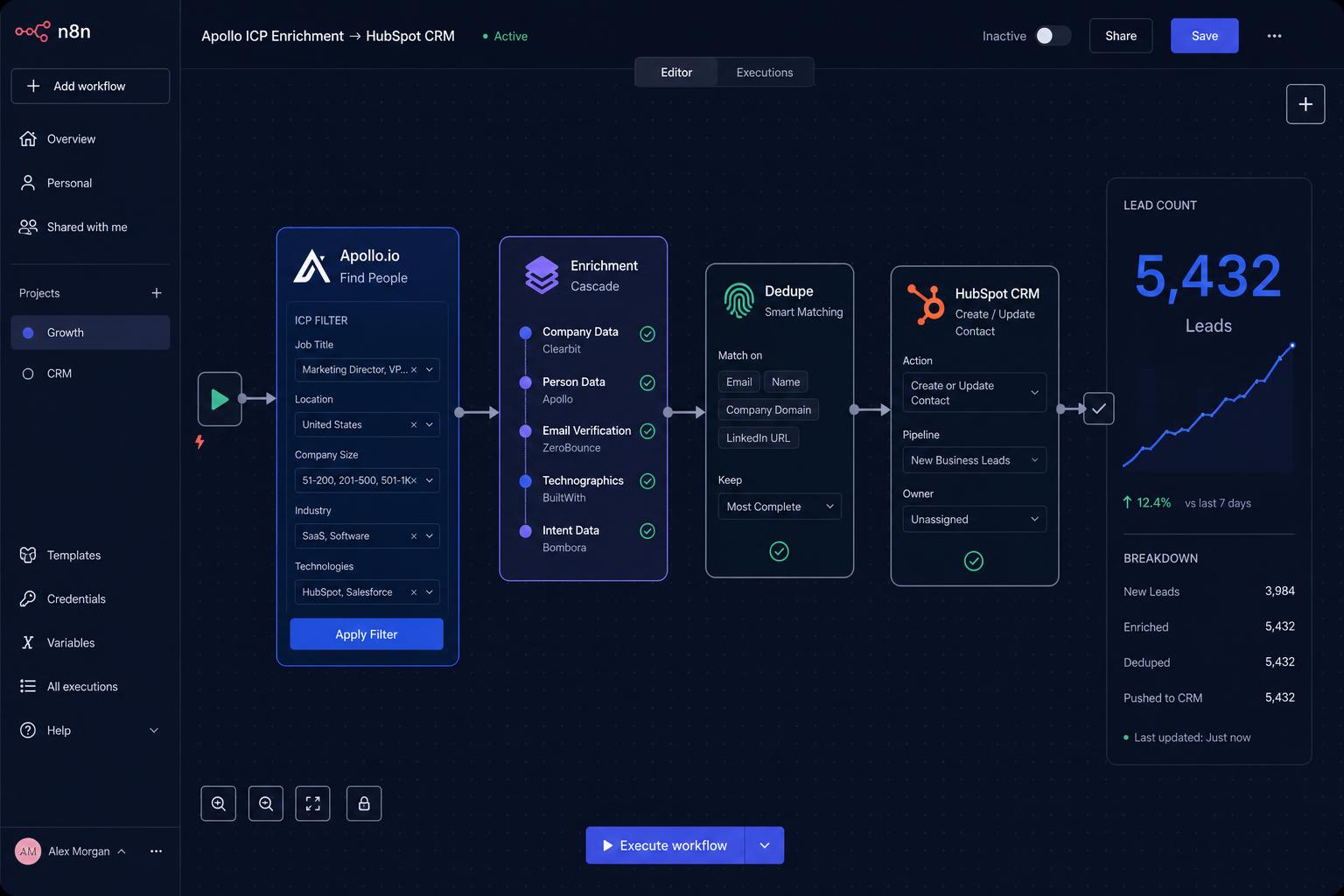The height and width of the screenshot is (896, 1344).
Task: Click the Alex Morgan avatar
Action: tap(28, 851)
